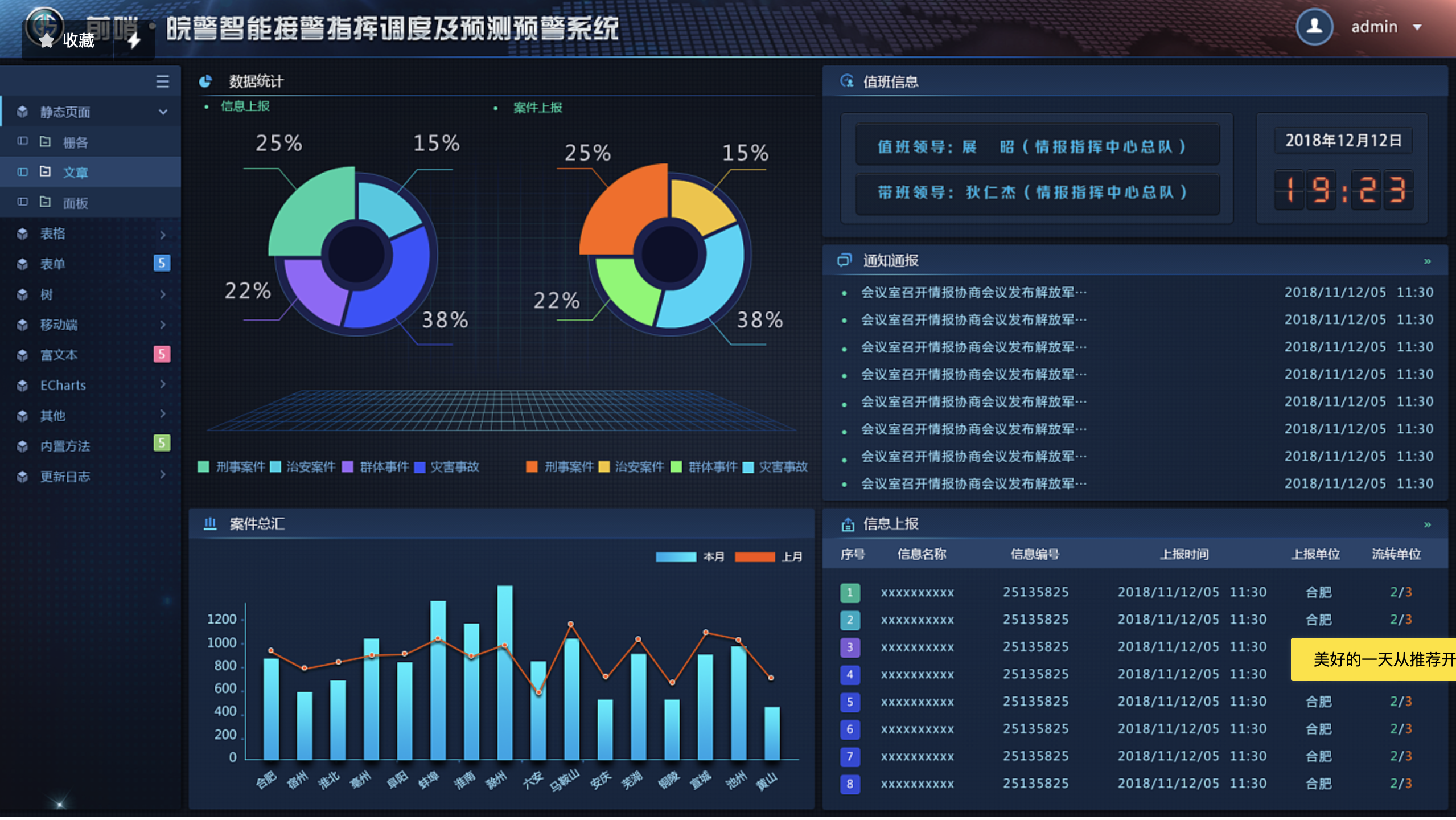Click orange 刑事案件 legend color swatch
This screenshot has width=1456, height=820.
point(532,467)
